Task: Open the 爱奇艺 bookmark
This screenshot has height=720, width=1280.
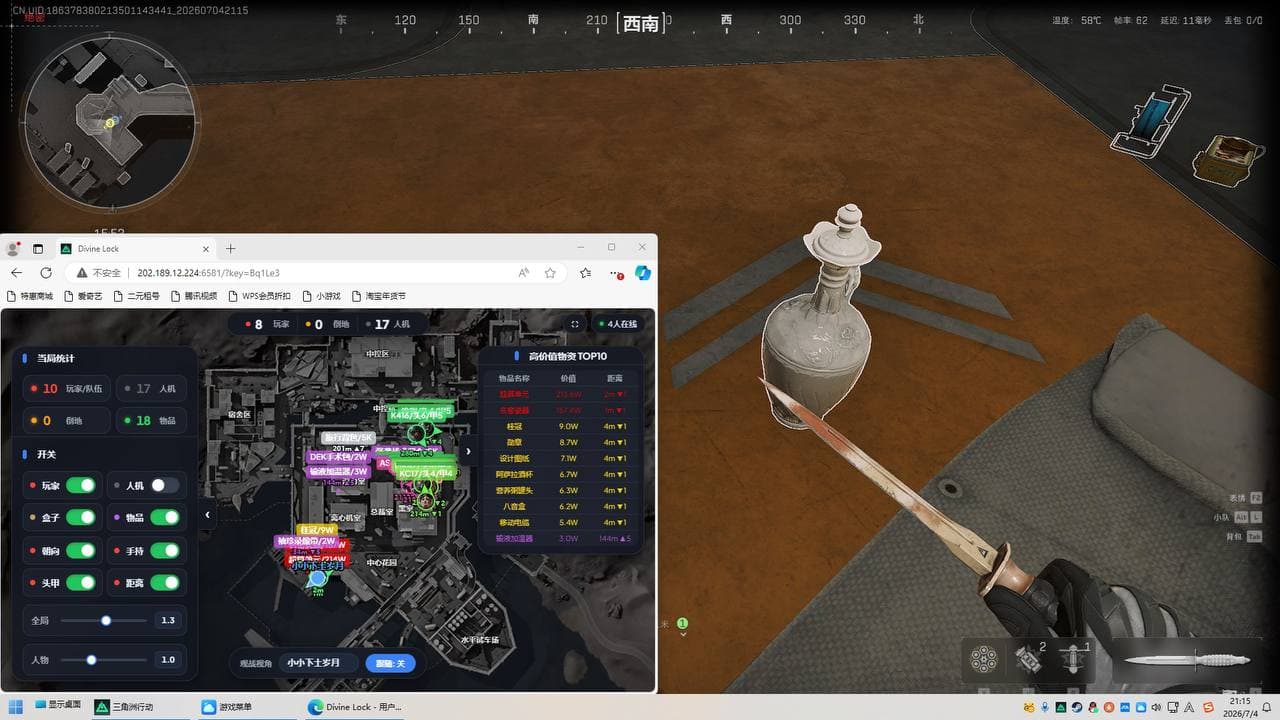Action: pos(82,296)
